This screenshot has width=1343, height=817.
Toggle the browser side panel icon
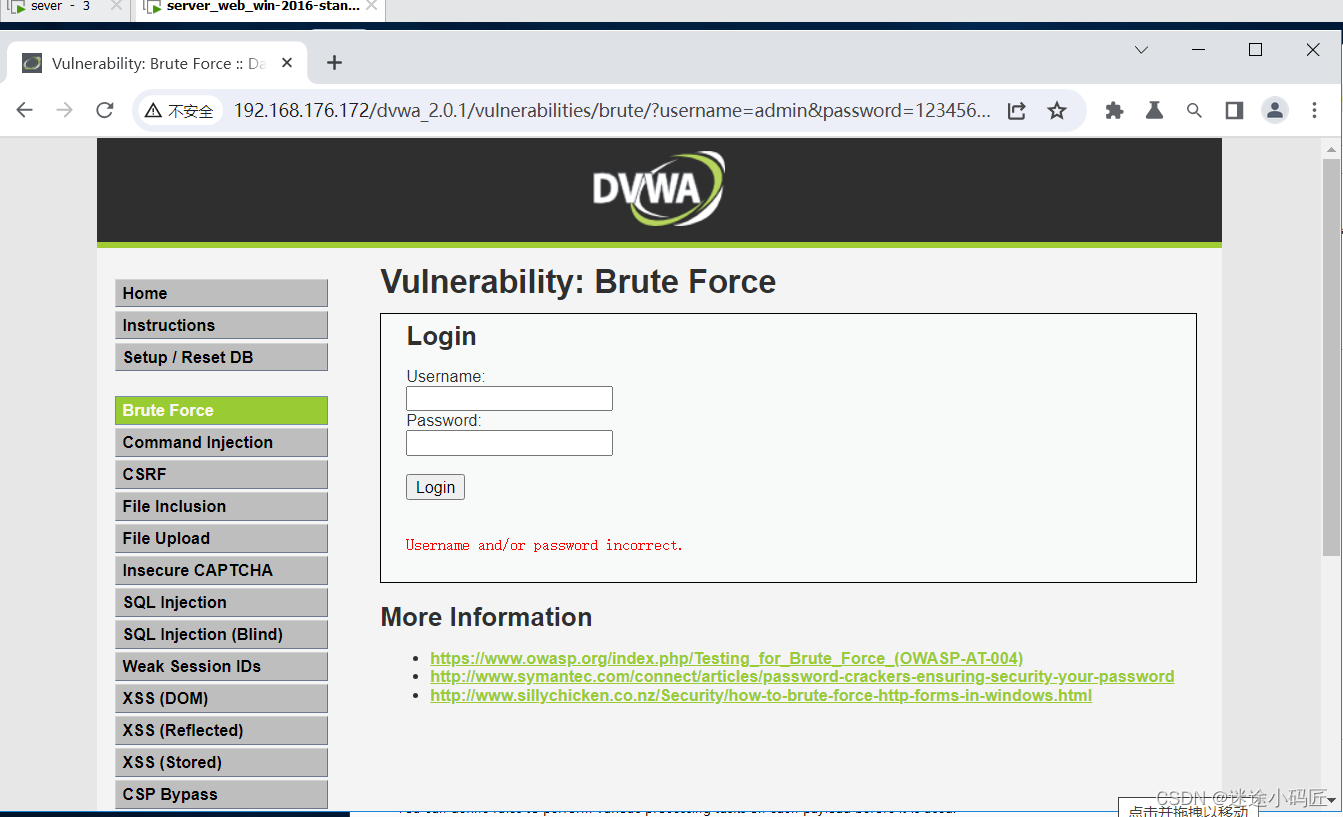1234,111
